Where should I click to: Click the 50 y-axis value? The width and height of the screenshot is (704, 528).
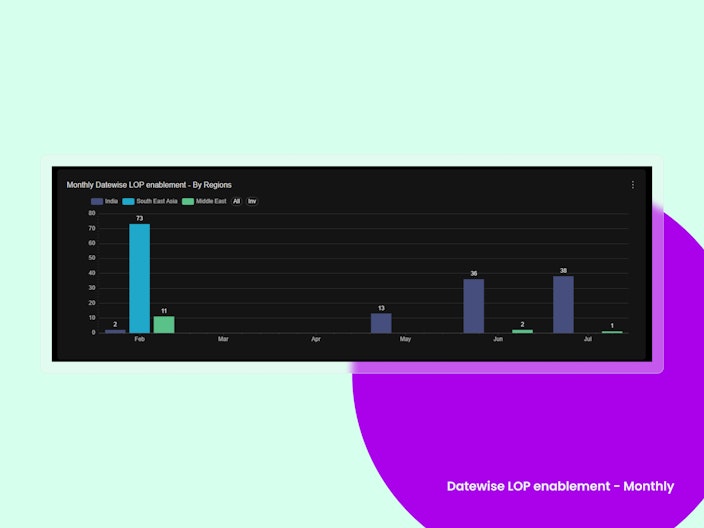point(92,258)
